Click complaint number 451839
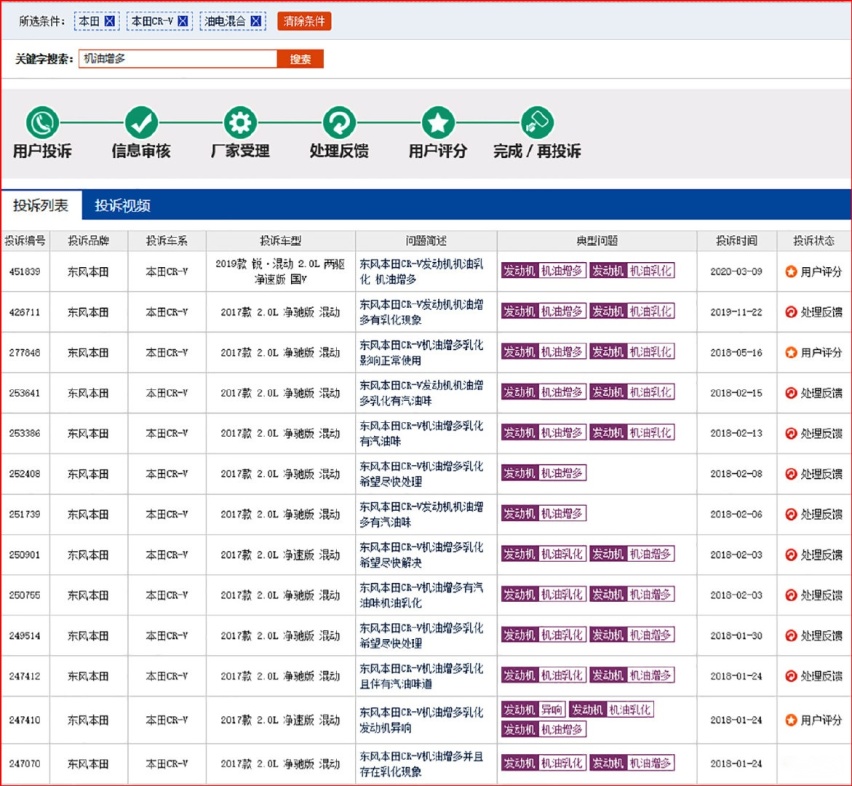 tap(24, 272)
